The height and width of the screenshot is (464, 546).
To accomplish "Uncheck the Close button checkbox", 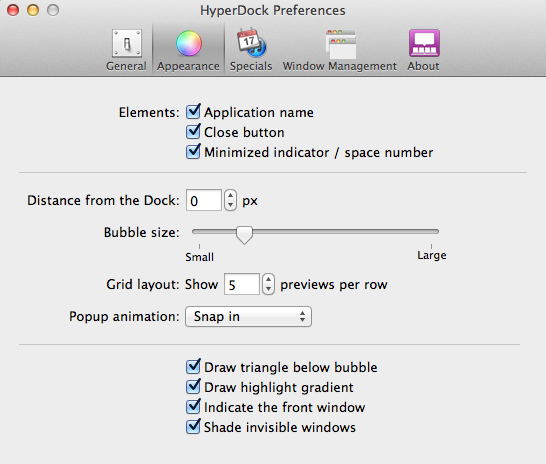I will (193, 132).
